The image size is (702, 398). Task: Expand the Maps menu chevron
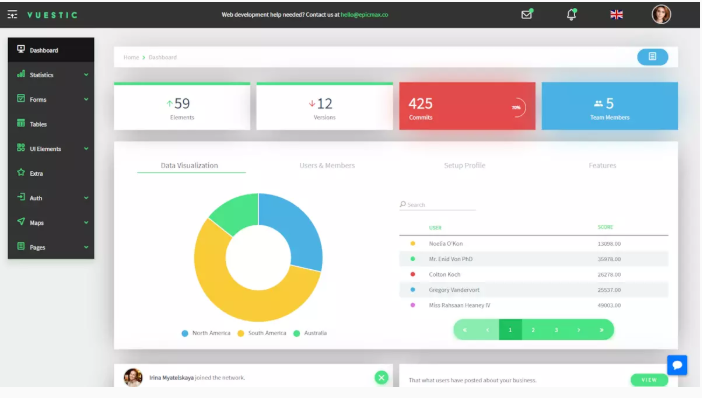(86, 223)
